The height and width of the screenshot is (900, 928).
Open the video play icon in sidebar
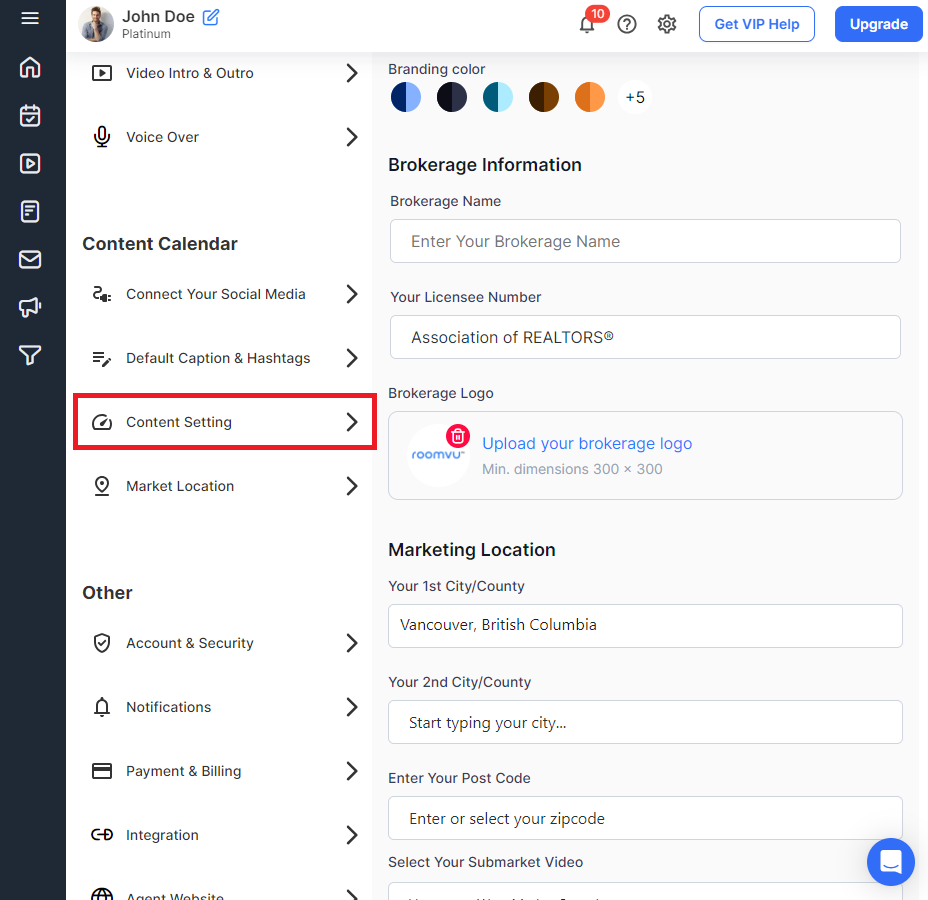coord(30,164)
